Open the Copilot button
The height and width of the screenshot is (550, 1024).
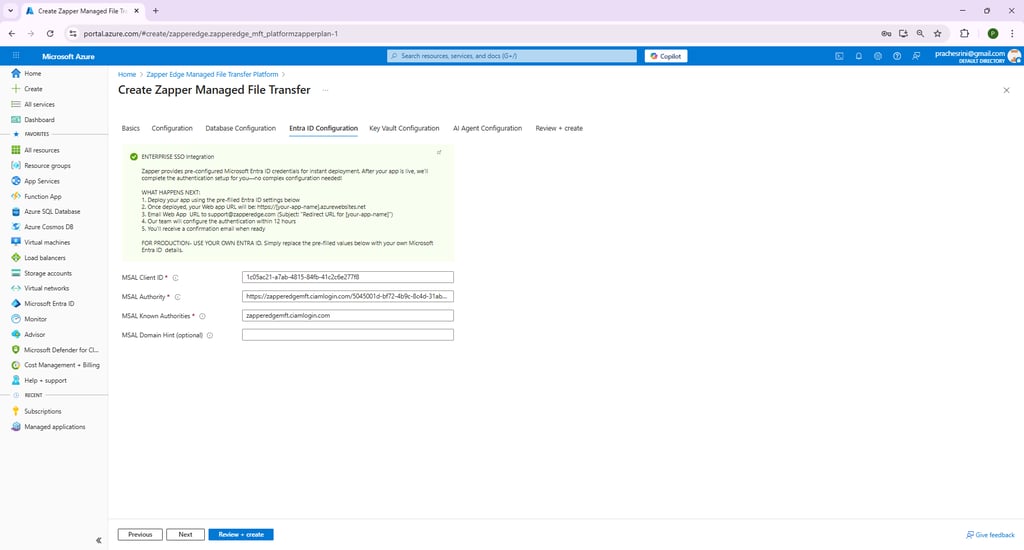[x=666, y=56]
